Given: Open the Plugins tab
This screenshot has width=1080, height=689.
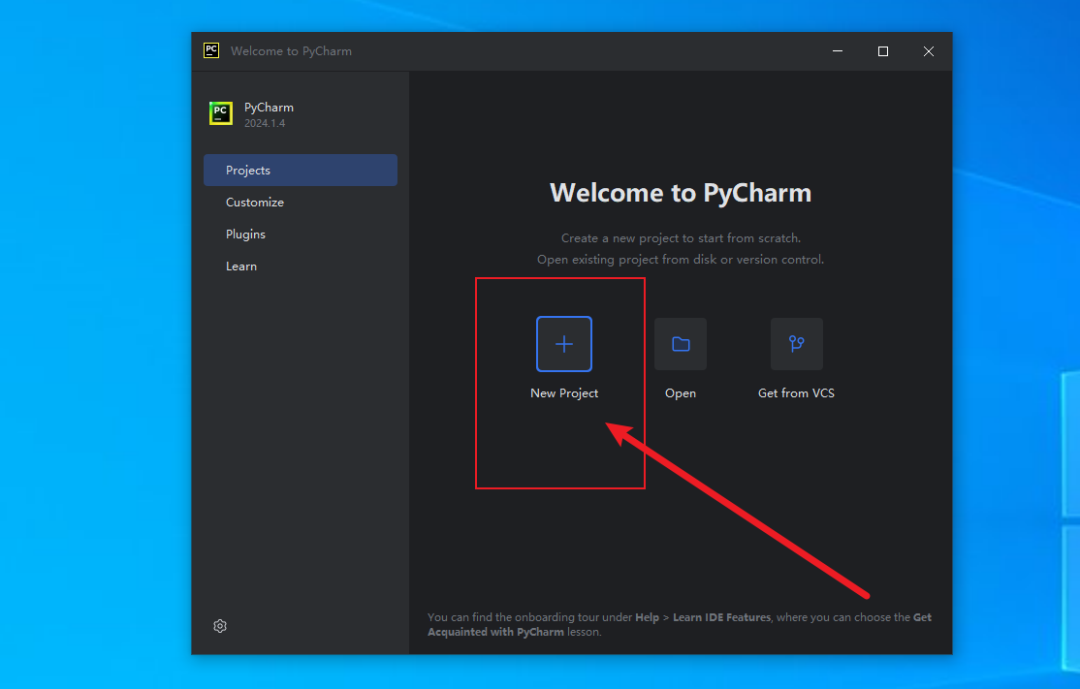Looking at the screenshot, I should click(300, 234).
